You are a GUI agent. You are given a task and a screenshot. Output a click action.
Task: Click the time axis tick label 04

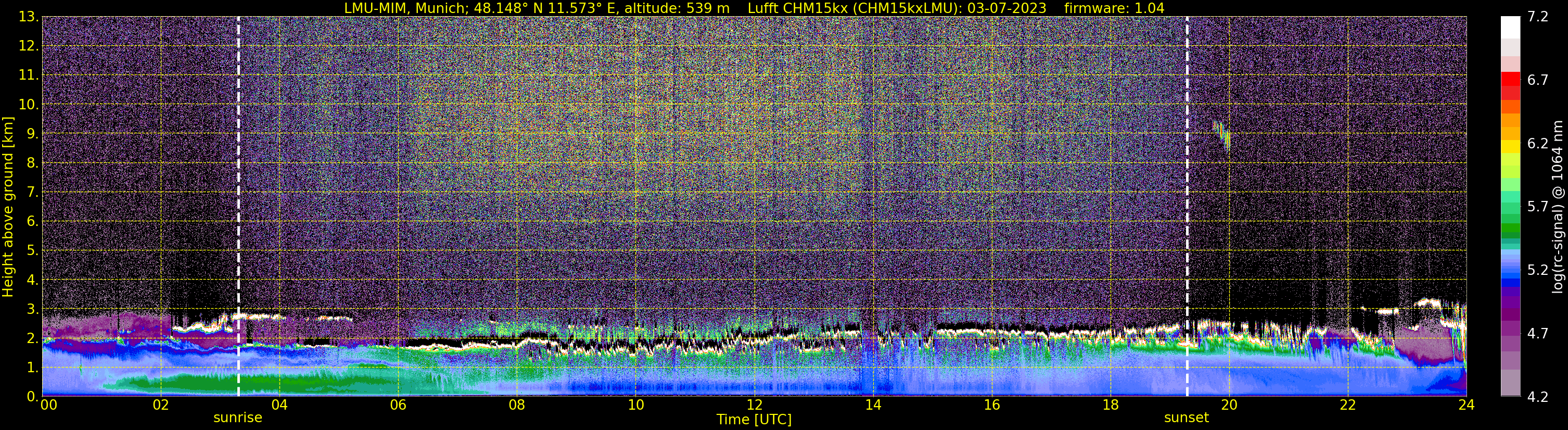pos(279,405)
